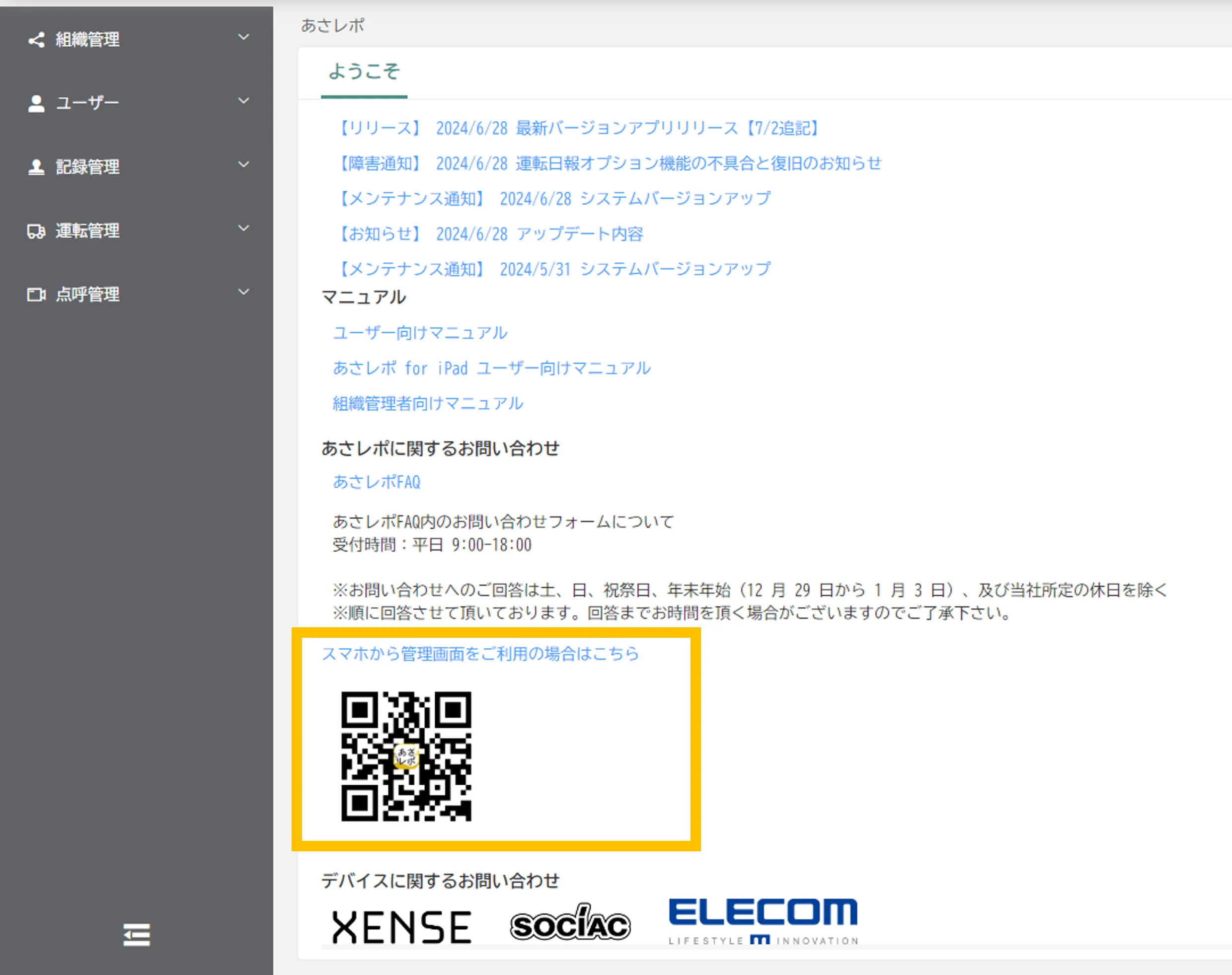Image resolution: width=1232 pixels, height=975 pixels.
Task: Open the 組織管理者向けマニュアル link
Action: [428, 404]
